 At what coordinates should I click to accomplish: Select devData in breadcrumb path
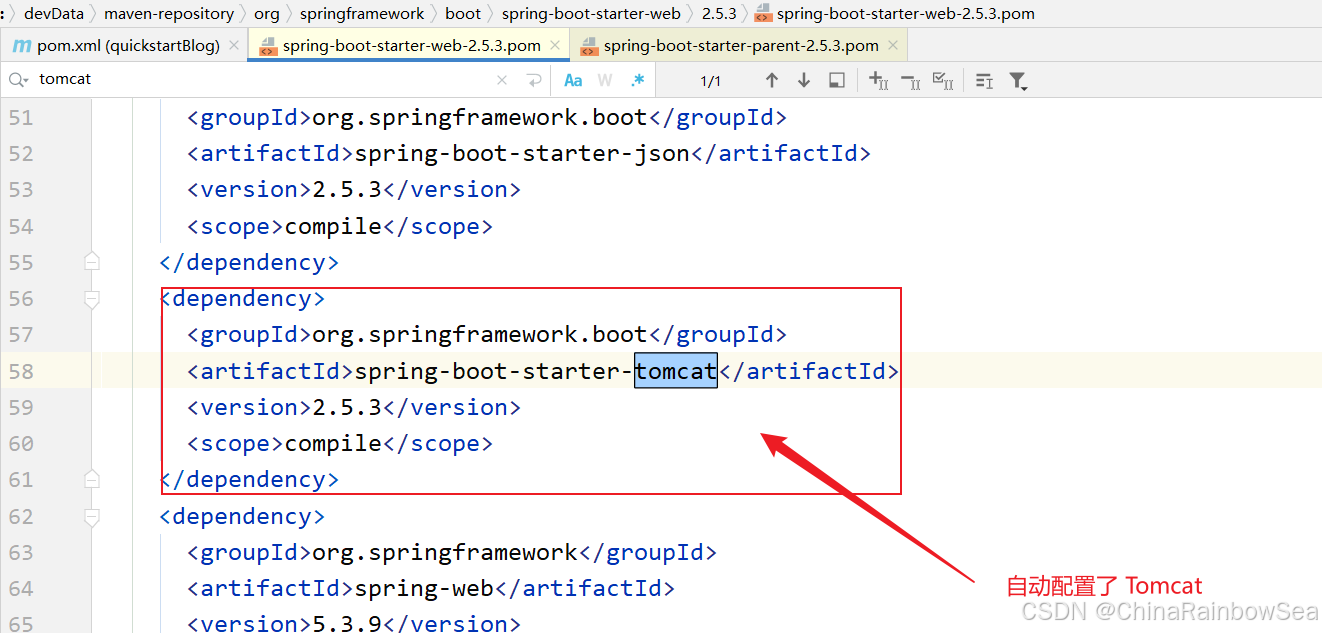(54, 14)
